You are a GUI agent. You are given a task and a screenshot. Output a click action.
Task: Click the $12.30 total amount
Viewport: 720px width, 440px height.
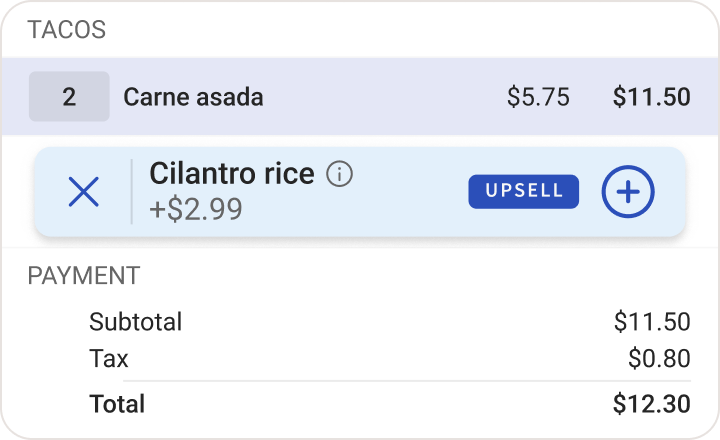[x=651, y=404]
